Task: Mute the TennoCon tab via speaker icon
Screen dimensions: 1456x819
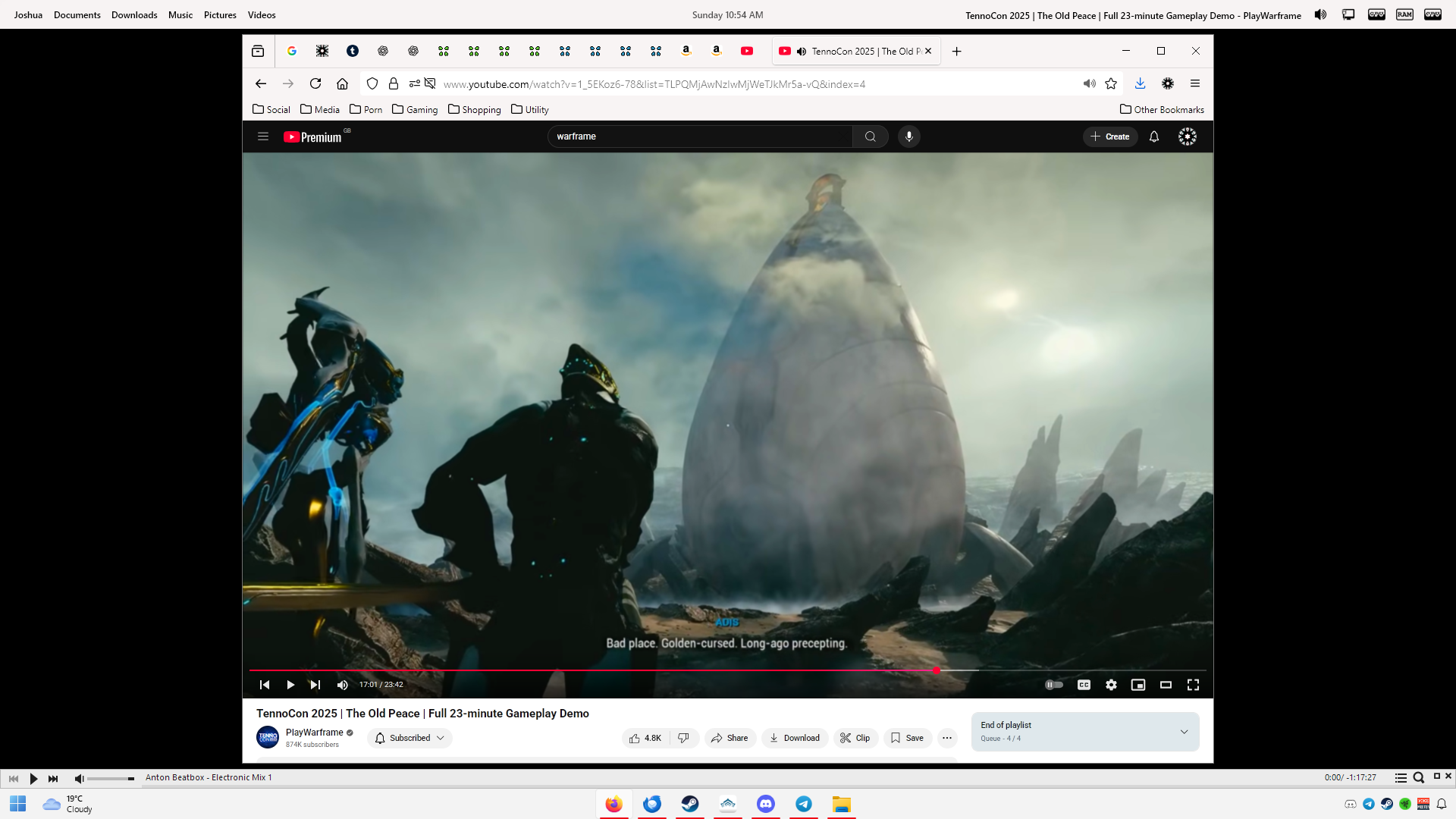Action: click(802, 52)
